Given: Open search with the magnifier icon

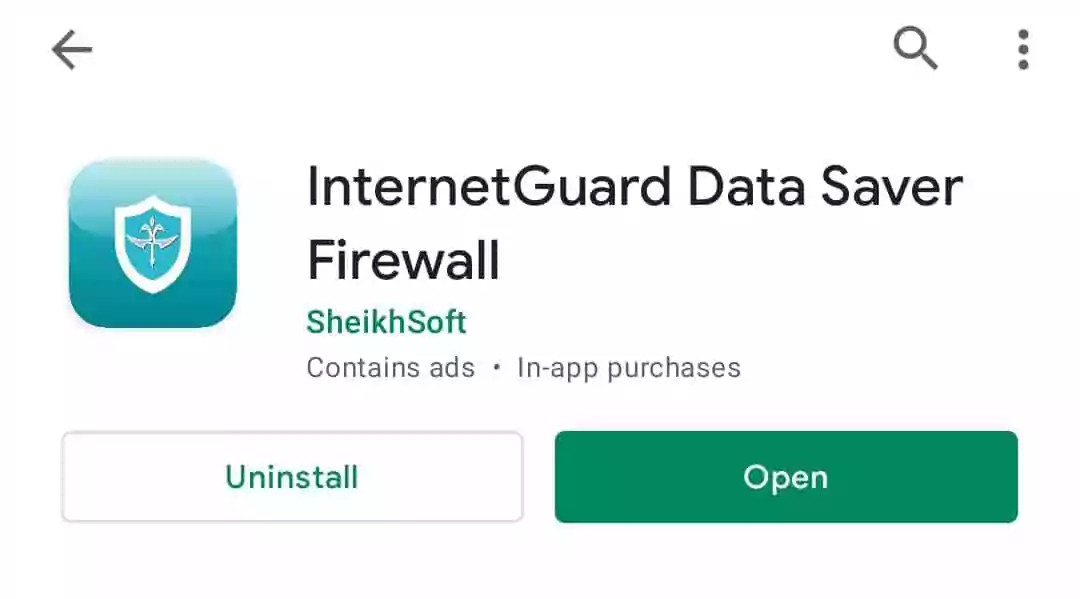Looking at the screenshot, I should tap(915, 48).
